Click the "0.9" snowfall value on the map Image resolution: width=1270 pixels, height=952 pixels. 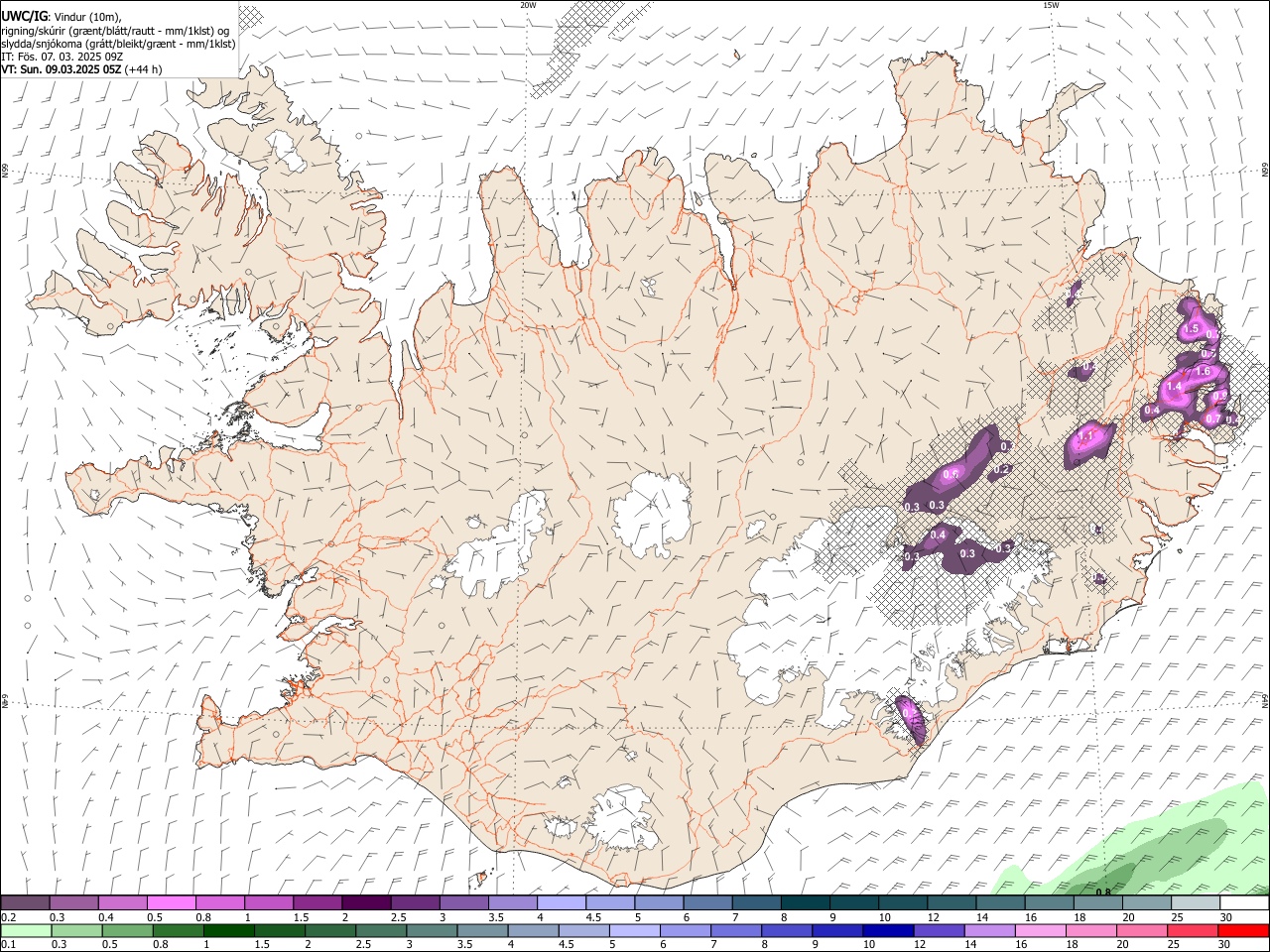pos(1220,396)
